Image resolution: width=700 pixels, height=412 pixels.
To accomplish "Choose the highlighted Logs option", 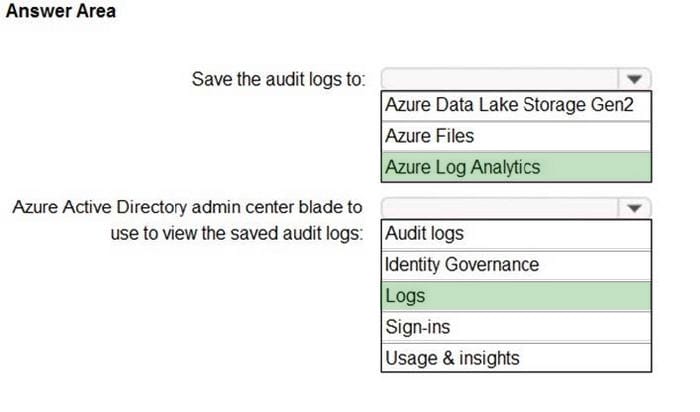I will 516,296.
